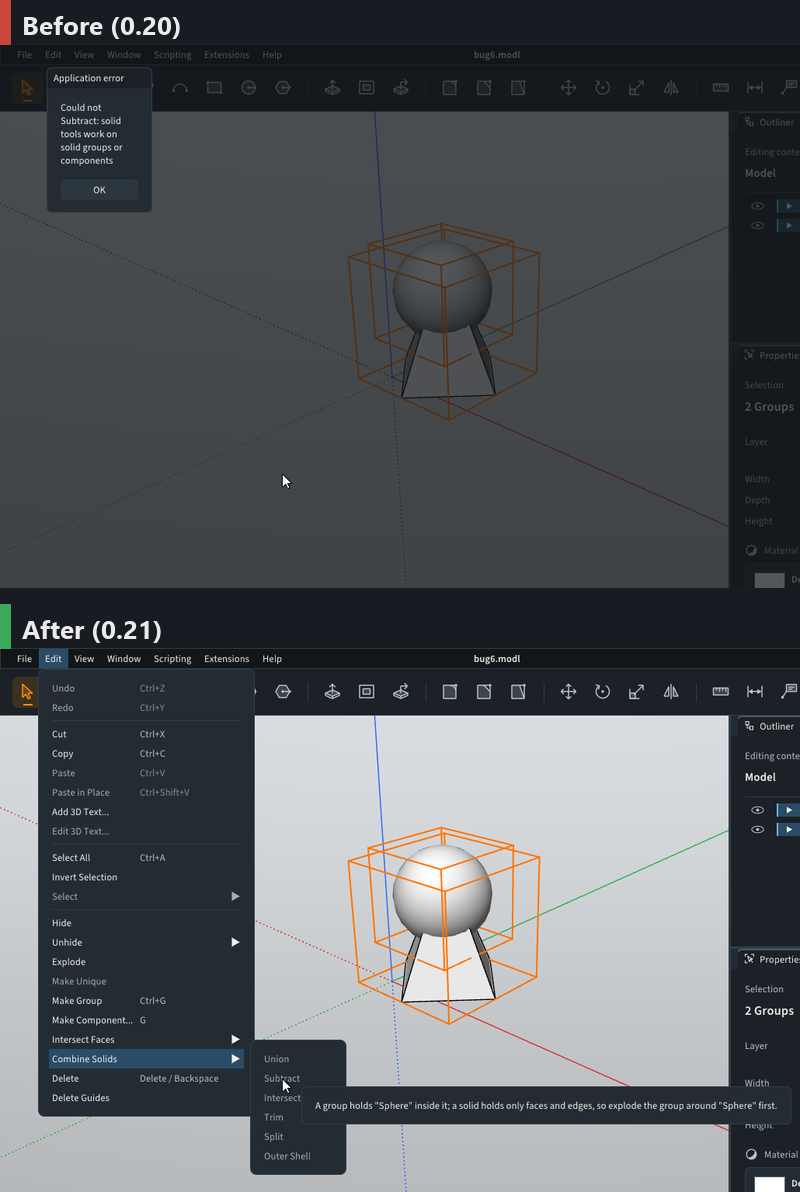Click the Move tool in After toolbar

(568, 692)
